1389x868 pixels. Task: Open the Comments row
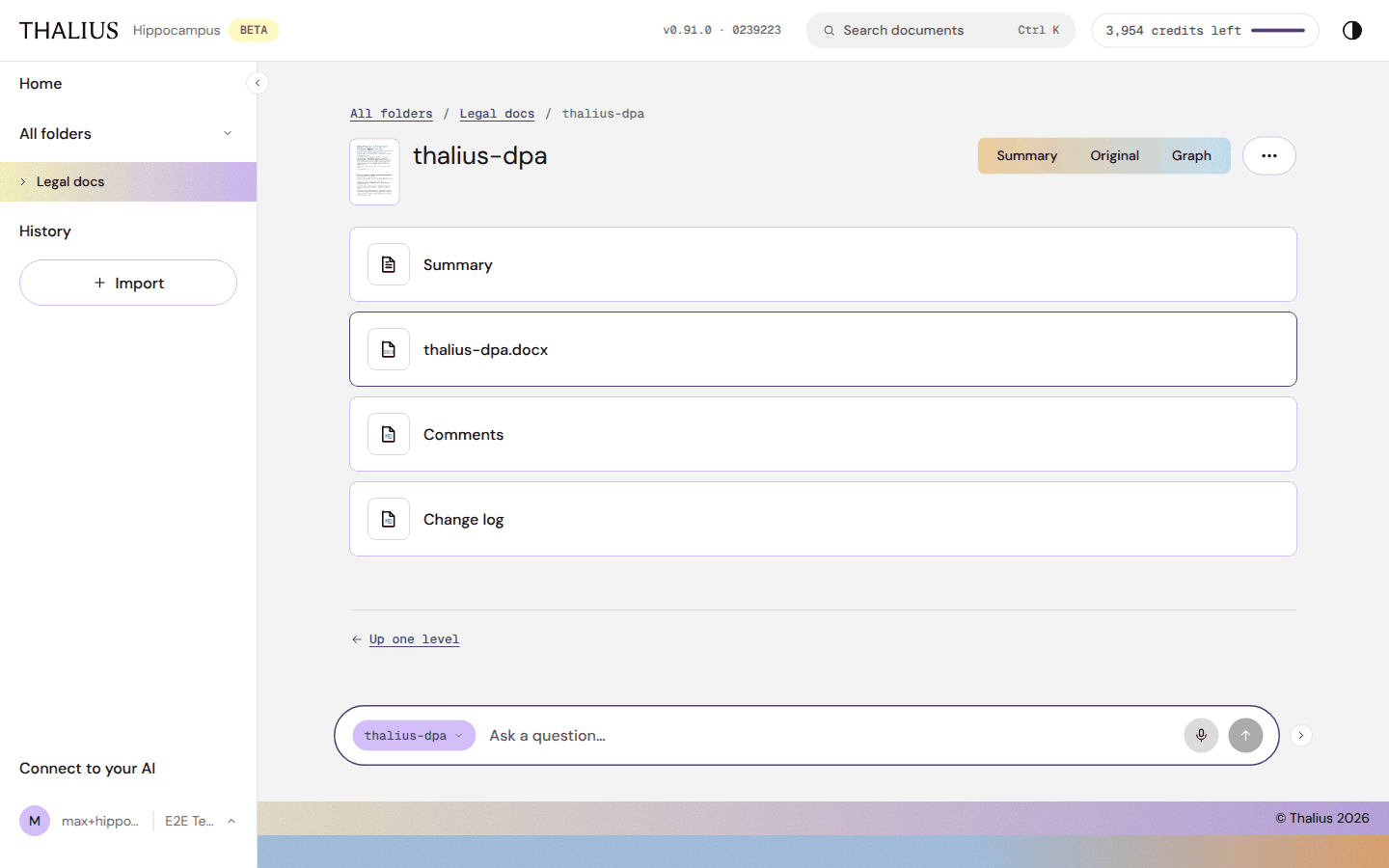[x=823, y=434]
